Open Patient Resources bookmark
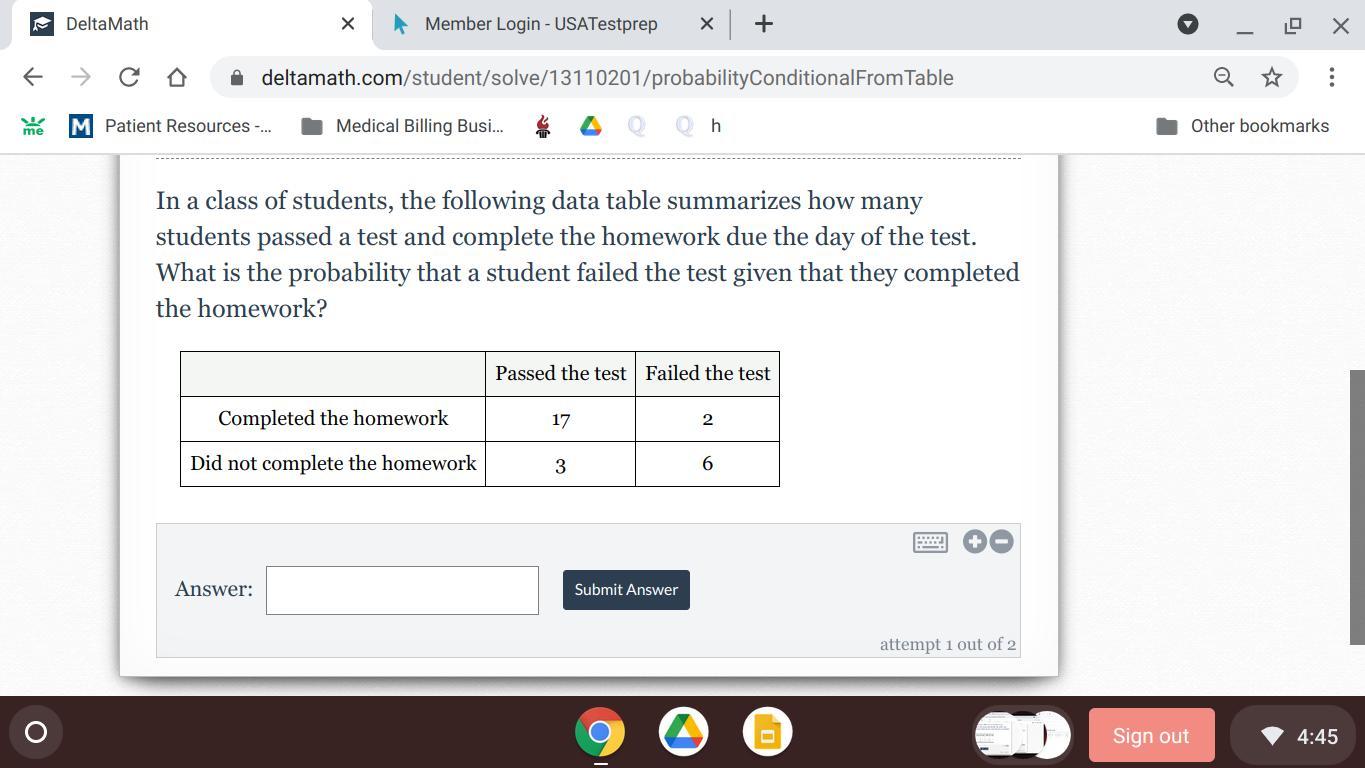1365x768 pixels. pos(170,126)
